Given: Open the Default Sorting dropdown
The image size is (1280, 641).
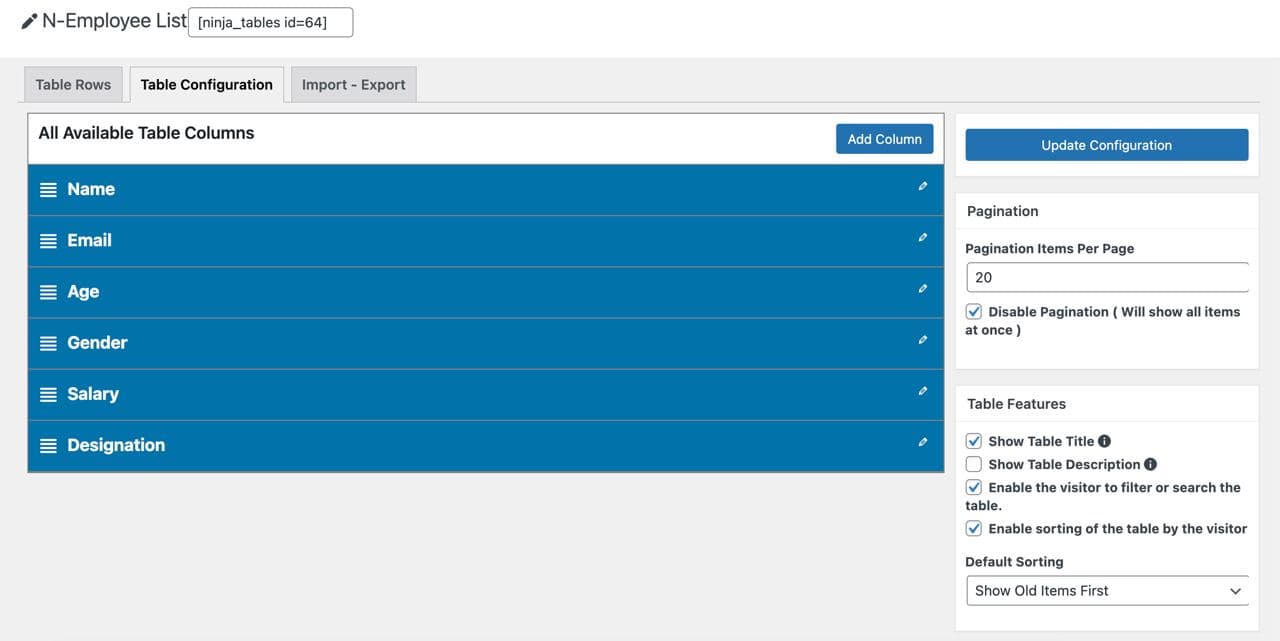Looking at the screenshot, I should pyautogui.click(x=1107, y=591).
